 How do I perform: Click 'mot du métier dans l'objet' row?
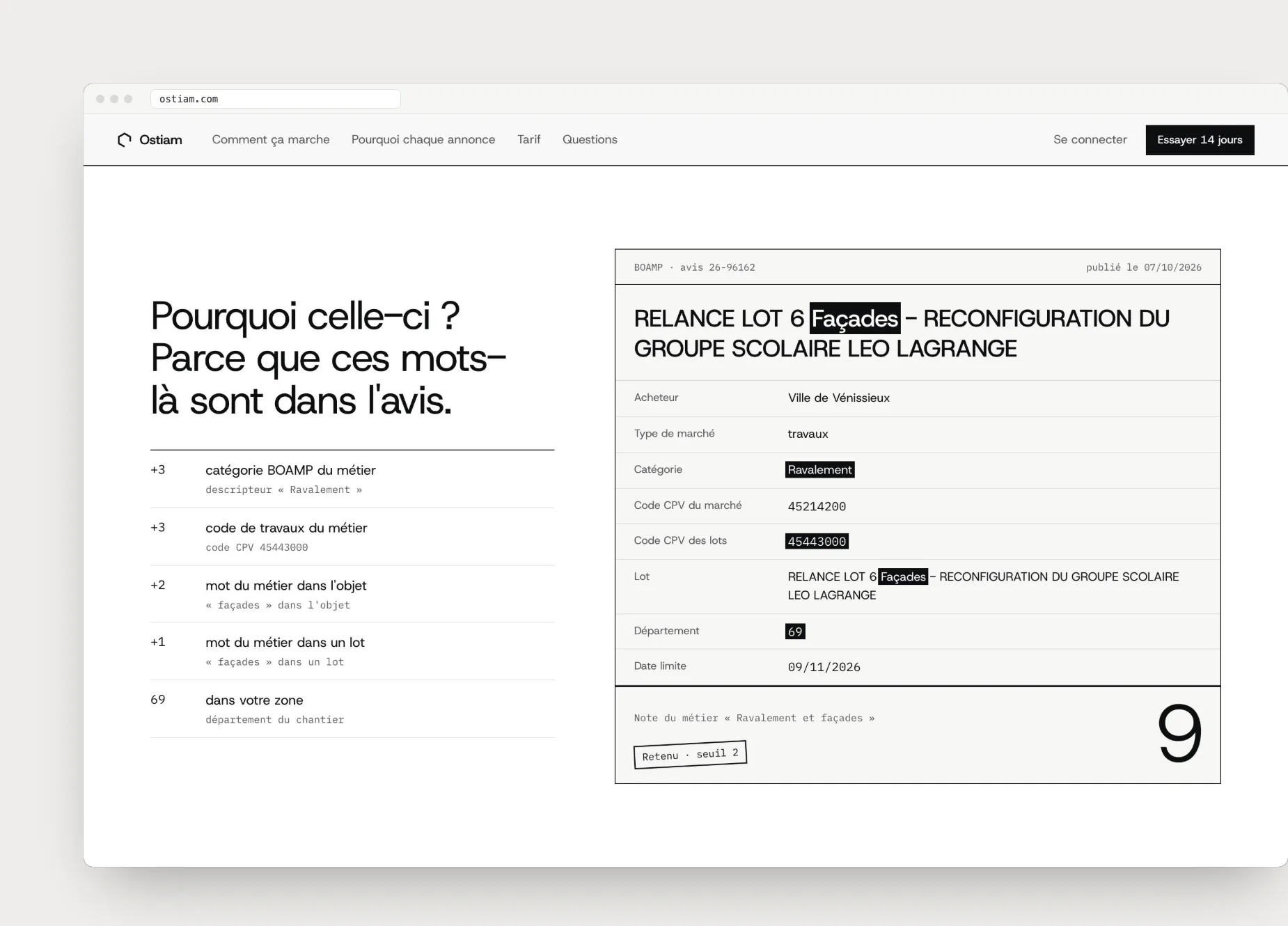[352, 594]
